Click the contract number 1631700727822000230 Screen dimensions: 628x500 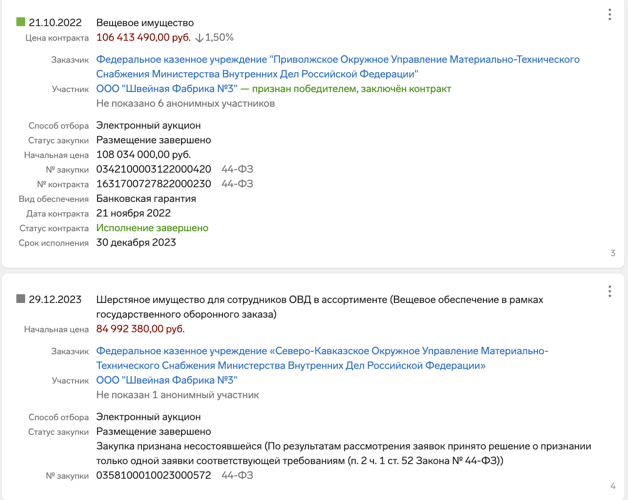pyautogui.click(x=153, y=183)
